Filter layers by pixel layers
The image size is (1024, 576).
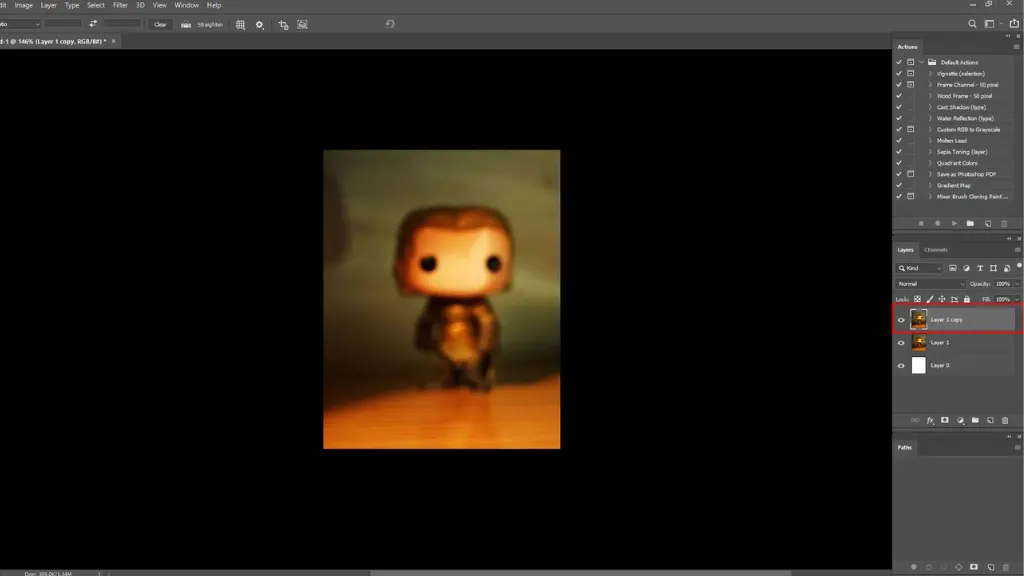click(953, 268)
